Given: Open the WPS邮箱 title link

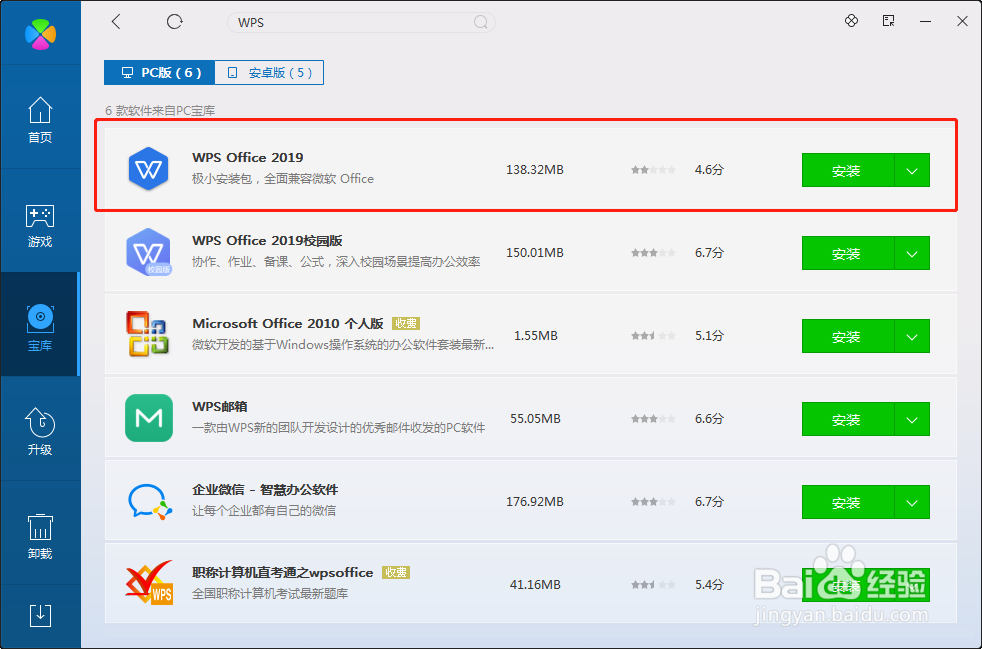Looking at the screenshot, I should point(220,407).
